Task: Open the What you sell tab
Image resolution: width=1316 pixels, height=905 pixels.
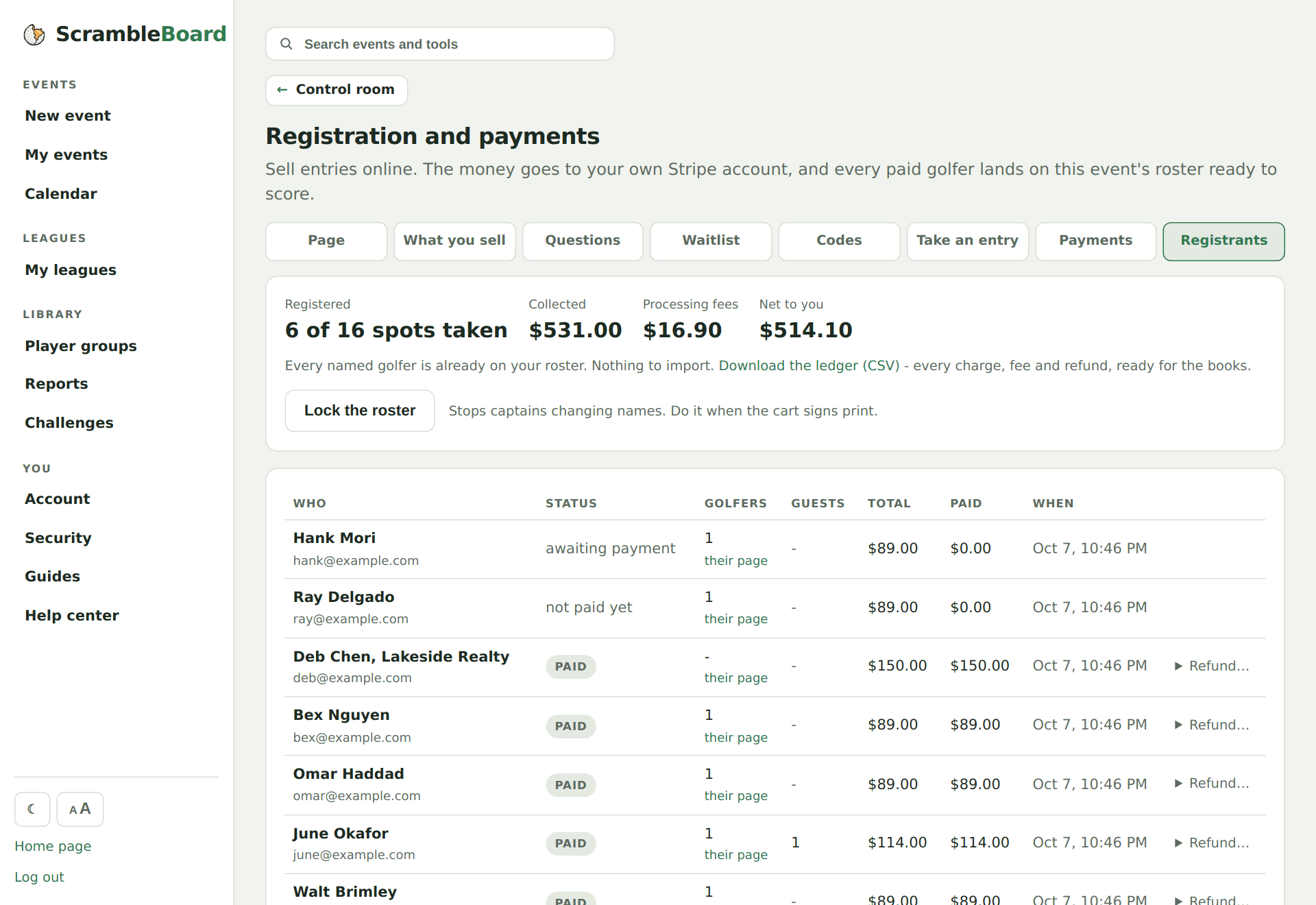Action: click(454, 241)
